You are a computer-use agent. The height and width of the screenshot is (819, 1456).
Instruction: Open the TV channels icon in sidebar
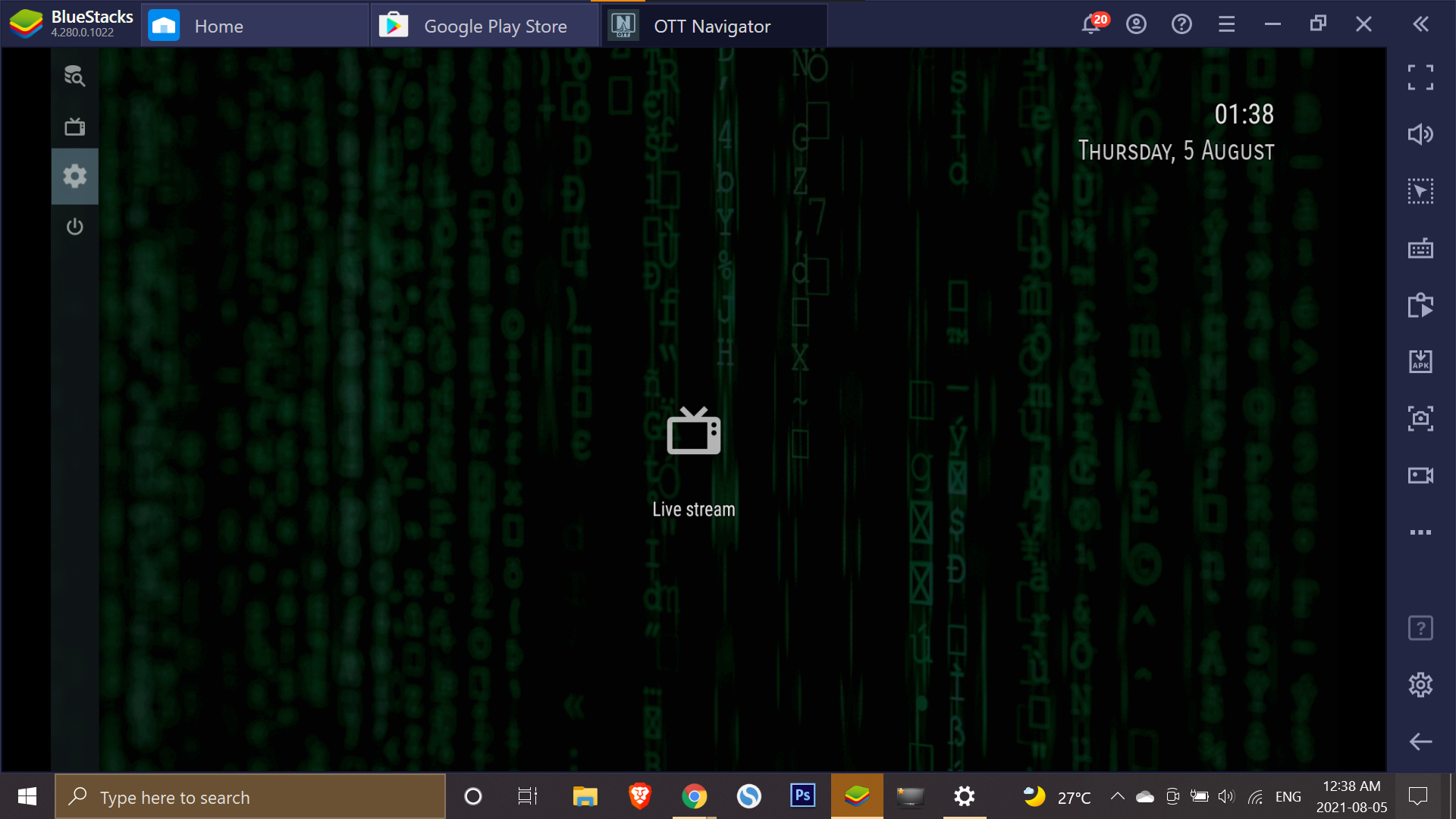74,126
